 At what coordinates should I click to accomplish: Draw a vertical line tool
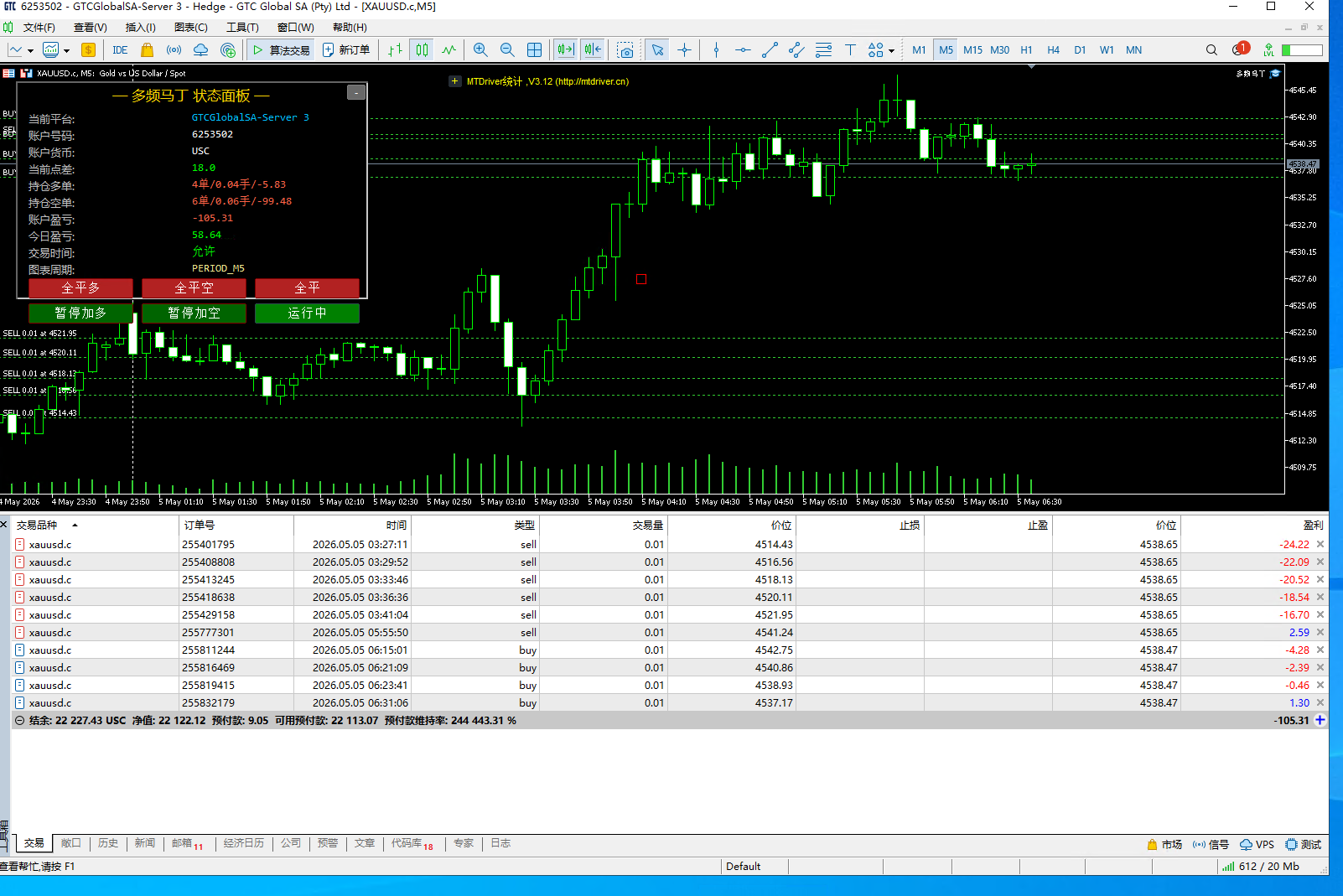[x=716, y=50]
